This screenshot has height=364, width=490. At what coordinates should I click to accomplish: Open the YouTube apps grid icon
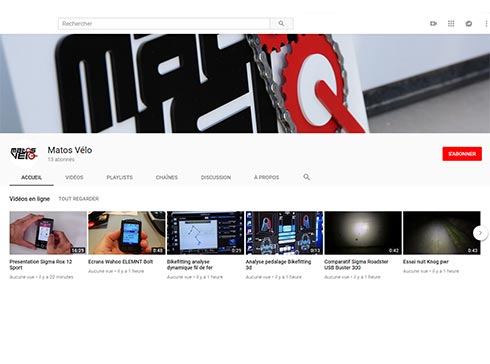(451, 24)
